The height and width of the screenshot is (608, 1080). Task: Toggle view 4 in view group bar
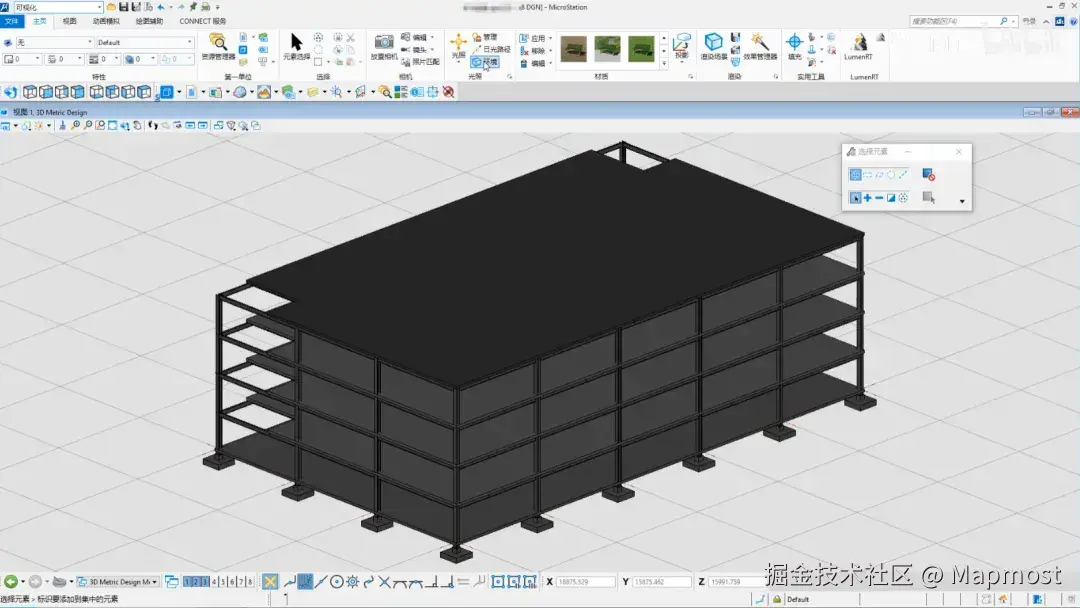tap(214, 582)
